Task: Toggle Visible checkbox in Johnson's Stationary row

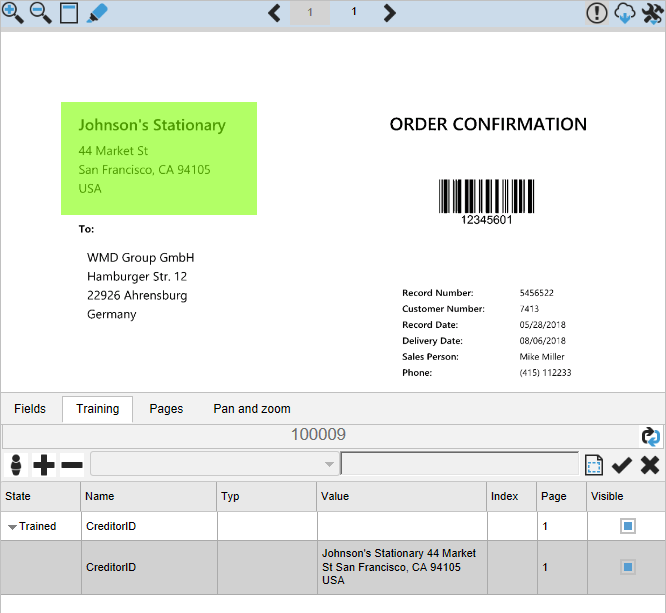Action: click(628, 567)
